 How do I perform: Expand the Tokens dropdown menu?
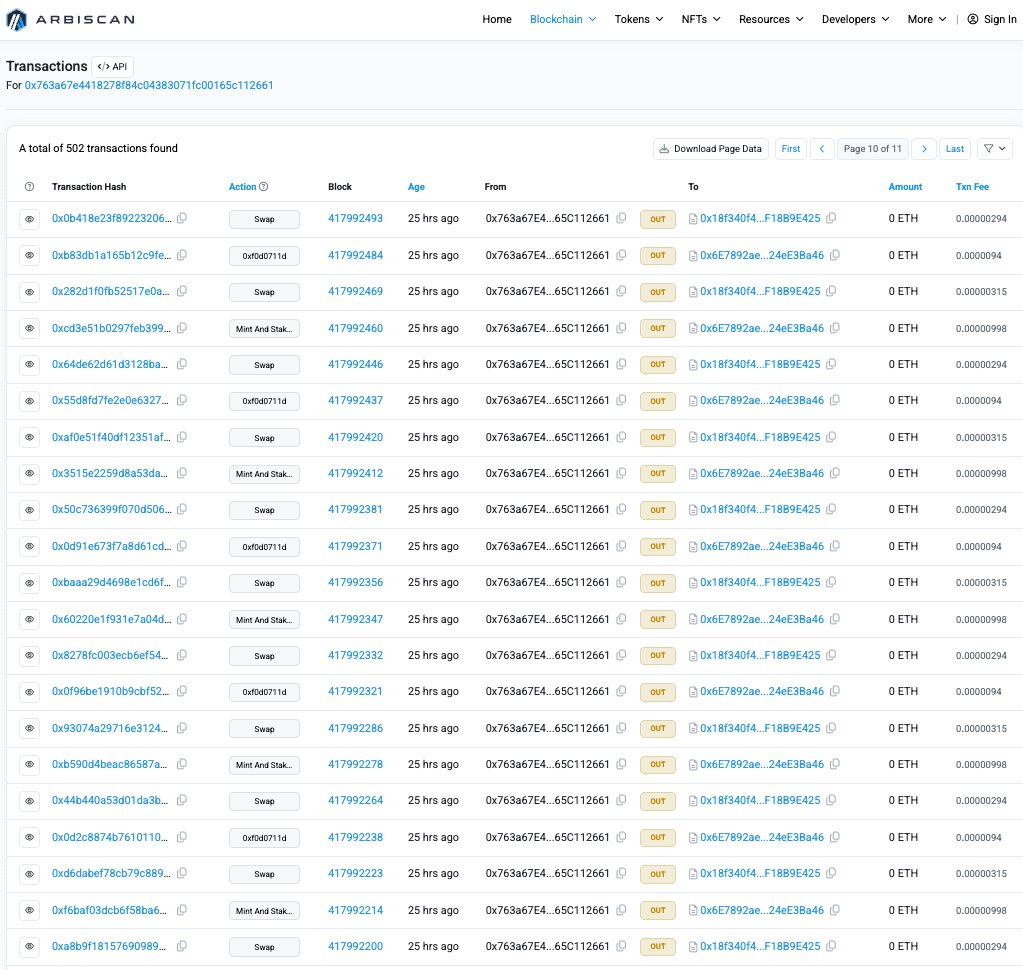click(x=639, y=20)
